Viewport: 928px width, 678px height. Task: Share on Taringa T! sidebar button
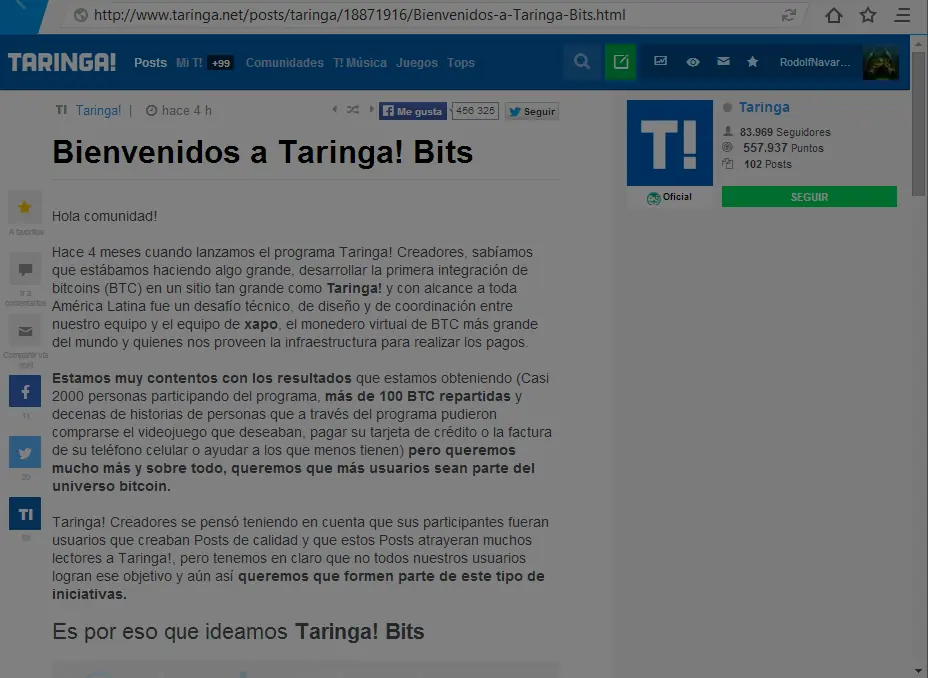(x=25, y=514)
